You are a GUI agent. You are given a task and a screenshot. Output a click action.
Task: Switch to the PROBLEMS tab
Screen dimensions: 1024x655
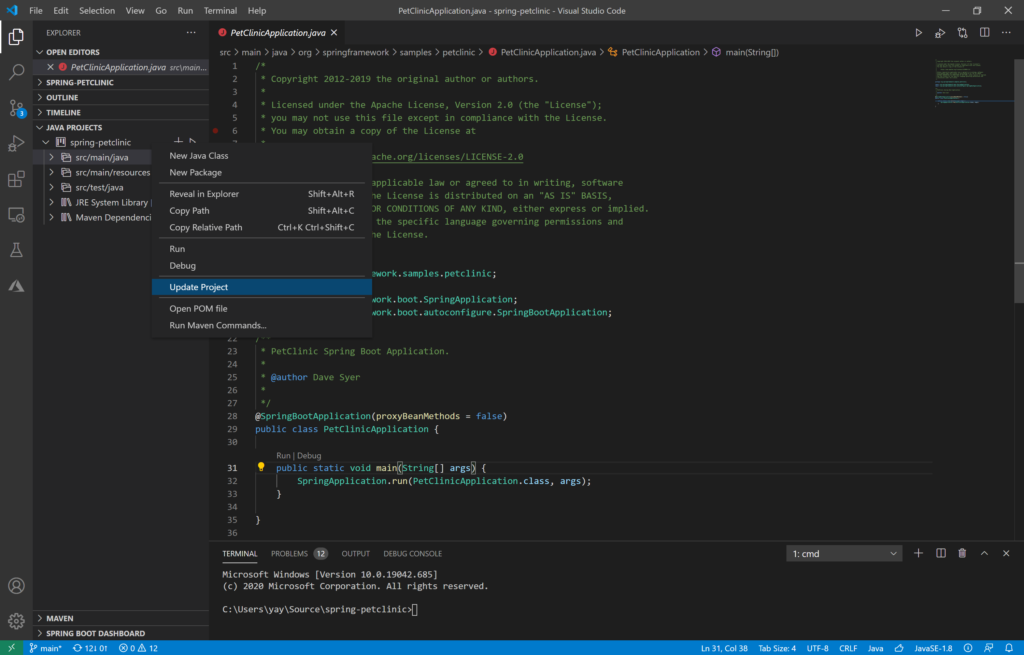click(289, 552)
